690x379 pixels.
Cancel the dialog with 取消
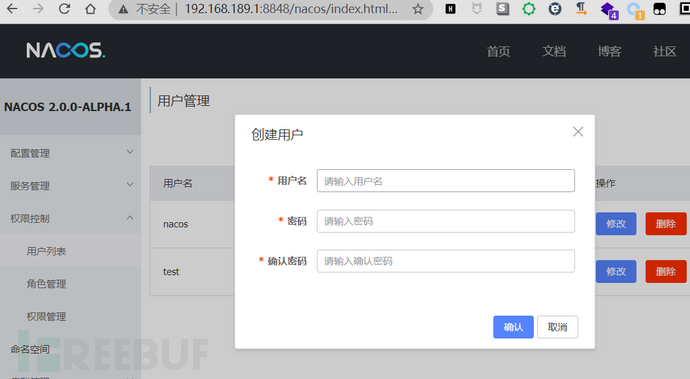(557, 327)
